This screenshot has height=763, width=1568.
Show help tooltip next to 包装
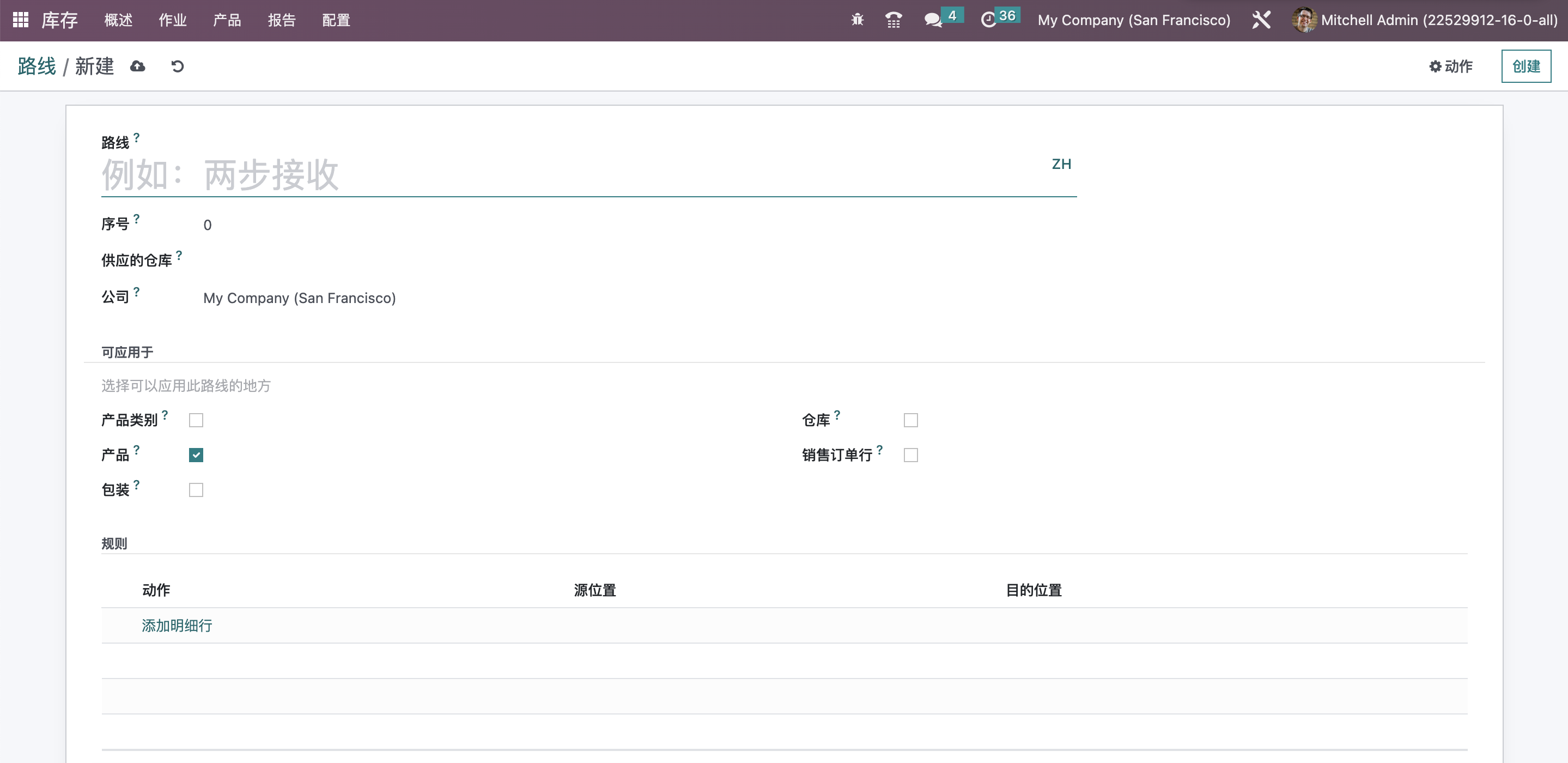[136, 485]
